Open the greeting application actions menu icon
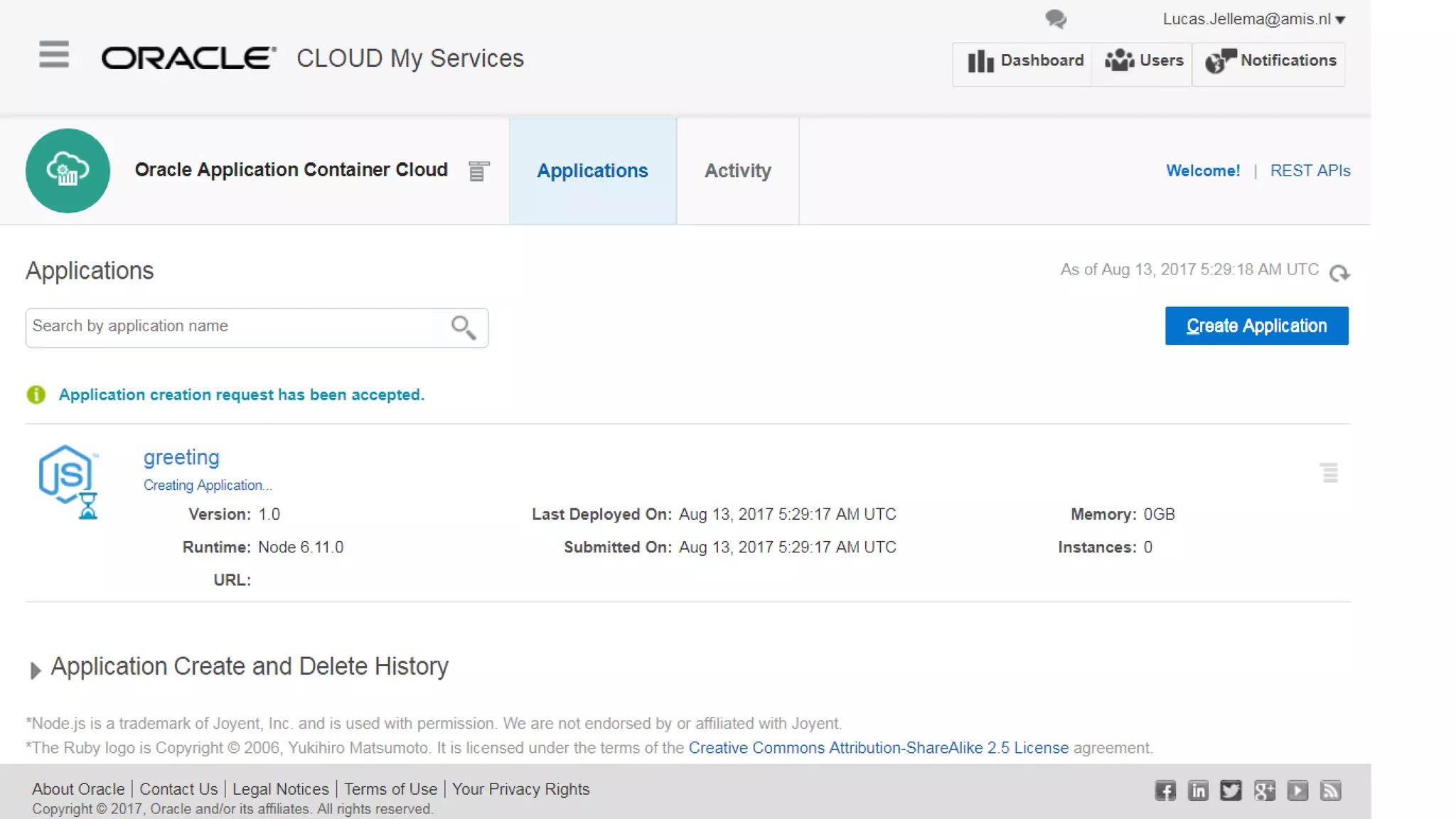1456x819 pixels. point(1329,473)
